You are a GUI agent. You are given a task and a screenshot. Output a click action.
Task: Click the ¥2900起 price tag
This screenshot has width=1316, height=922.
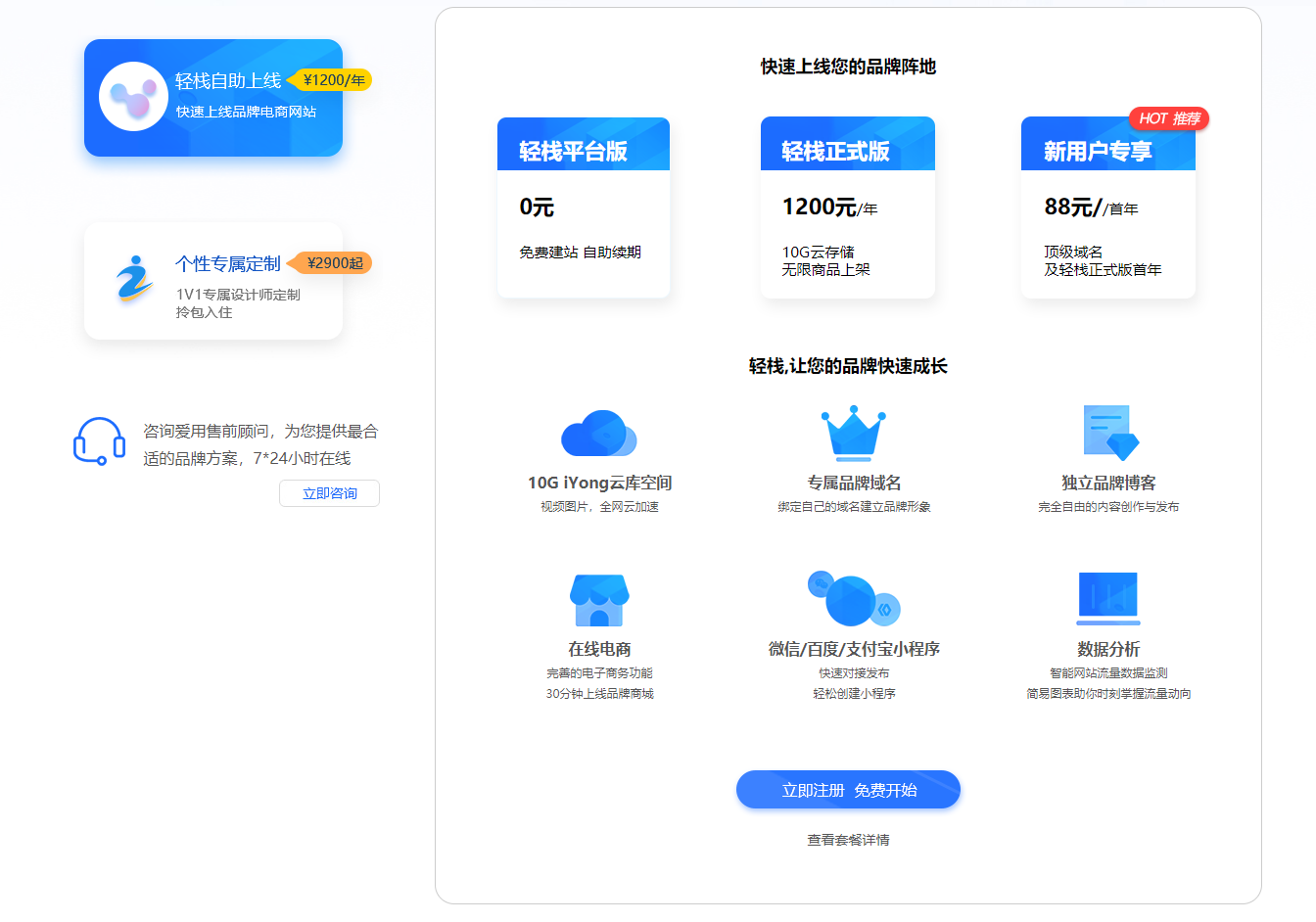tap(330, 262)
